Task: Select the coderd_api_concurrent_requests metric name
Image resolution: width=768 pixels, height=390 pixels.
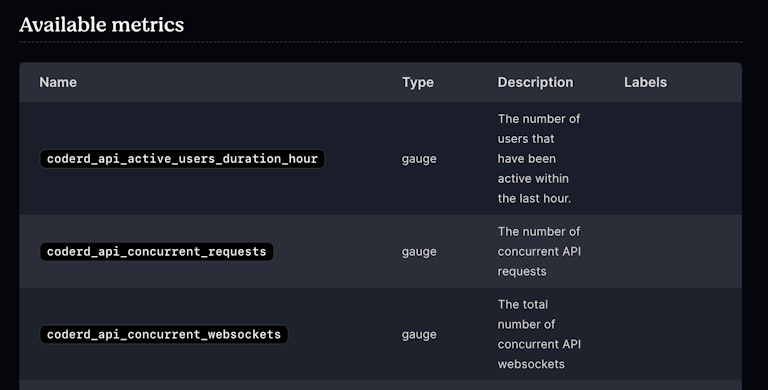Action: (x=156, y=251)
